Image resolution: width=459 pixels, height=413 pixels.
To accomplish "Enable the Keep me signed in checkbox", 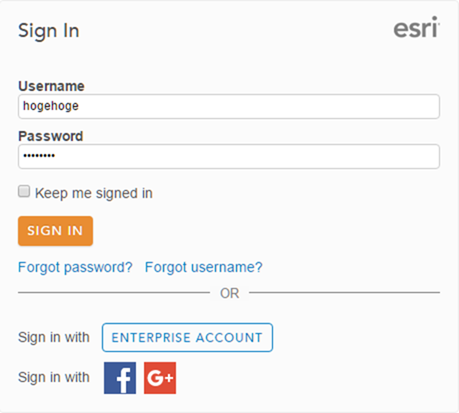I will 24,192.
